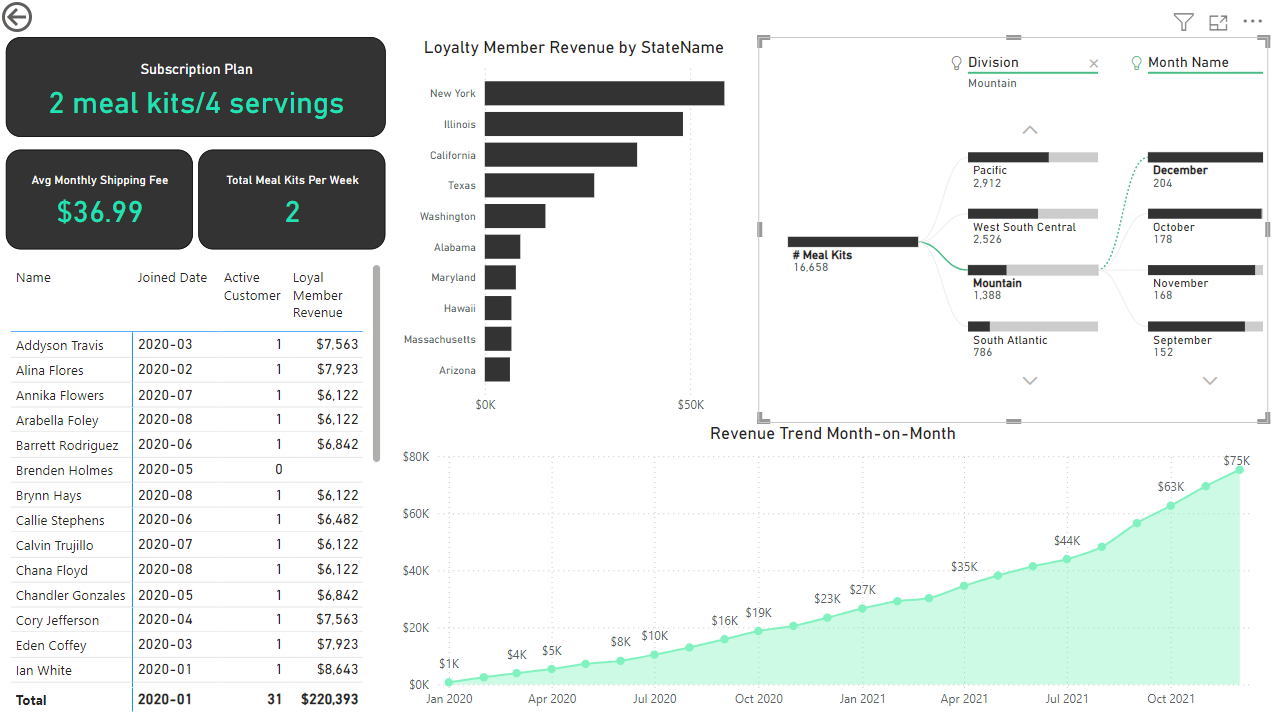Open the more options ellipsis menu
1275x712 pixels.
pyautogui.click(x=1252, y=22)
